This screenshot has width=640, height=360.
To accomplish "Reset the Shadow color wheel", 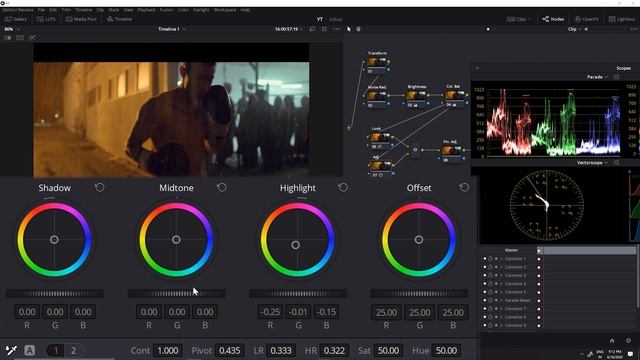I will (100, 187).
